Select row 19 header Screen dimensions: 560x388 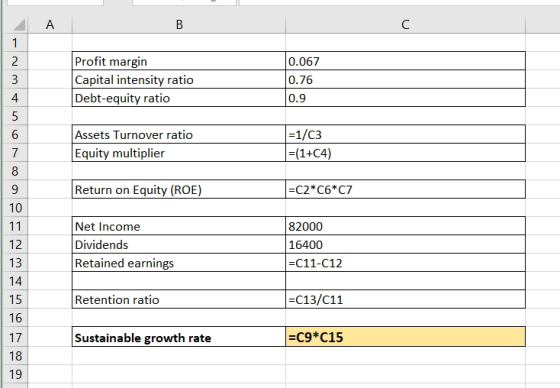15,374
